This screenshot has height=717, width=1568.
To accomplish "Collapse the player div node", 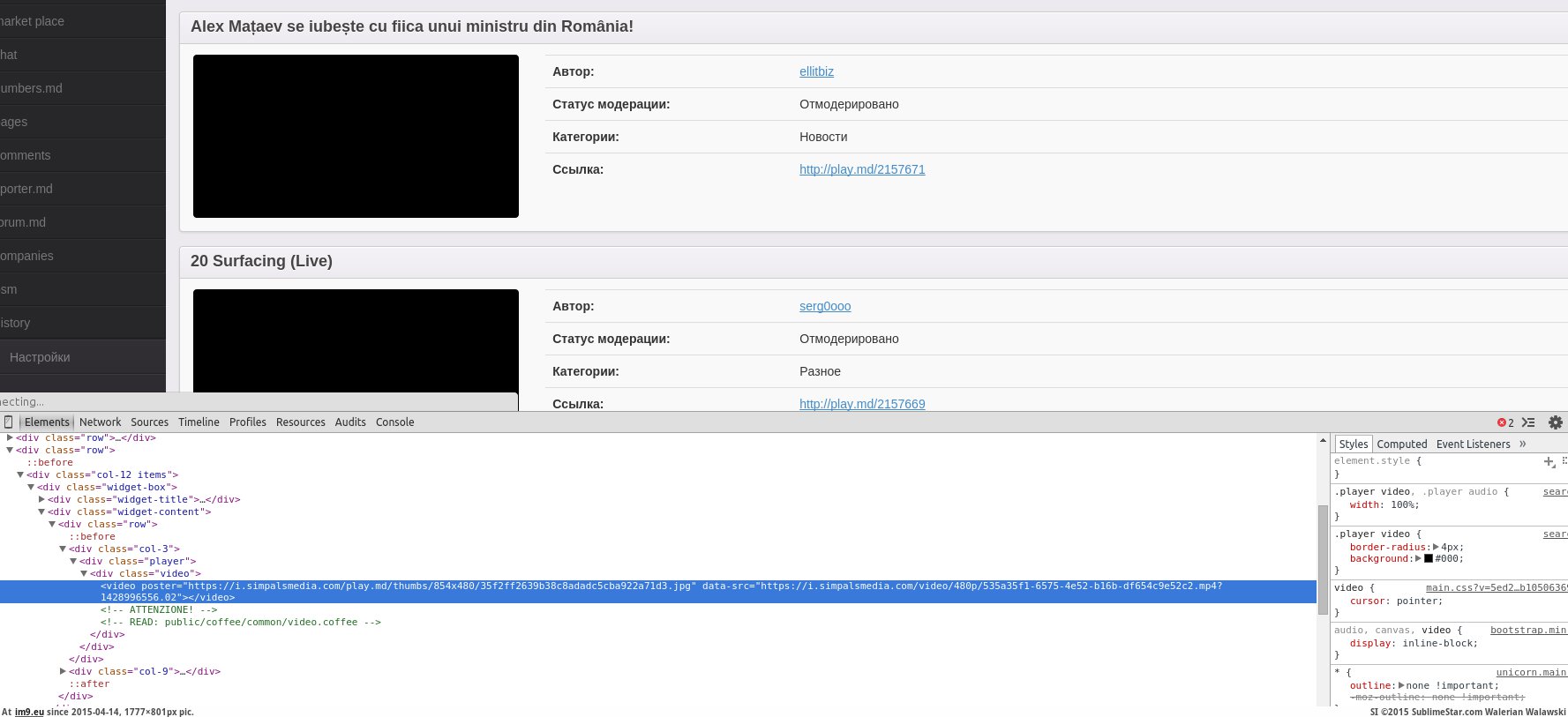I will [73, 561].
